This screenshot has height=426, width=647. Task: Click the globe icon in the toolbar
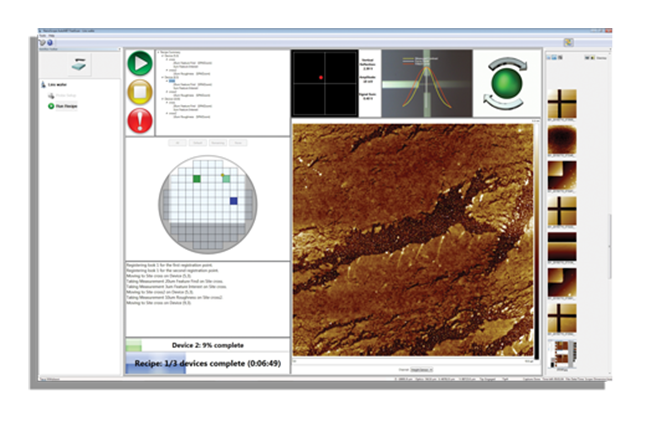[50, 43]
